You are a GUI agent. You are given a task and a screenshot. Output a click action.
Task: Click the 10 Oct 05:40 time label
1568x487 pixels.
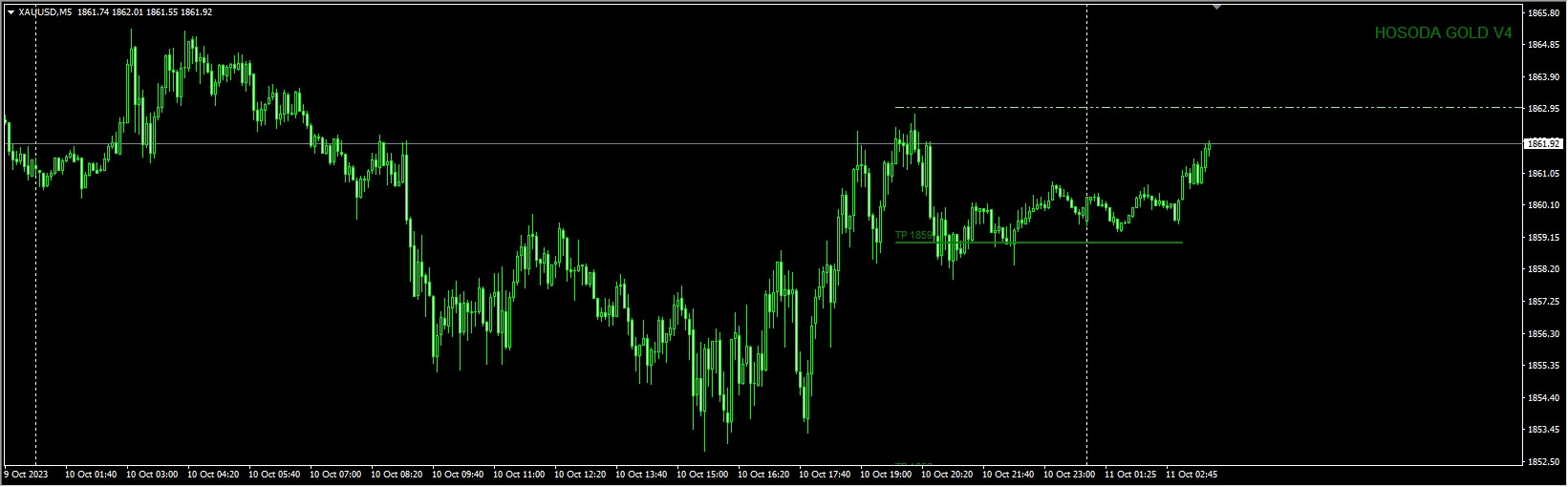point(274,475)
